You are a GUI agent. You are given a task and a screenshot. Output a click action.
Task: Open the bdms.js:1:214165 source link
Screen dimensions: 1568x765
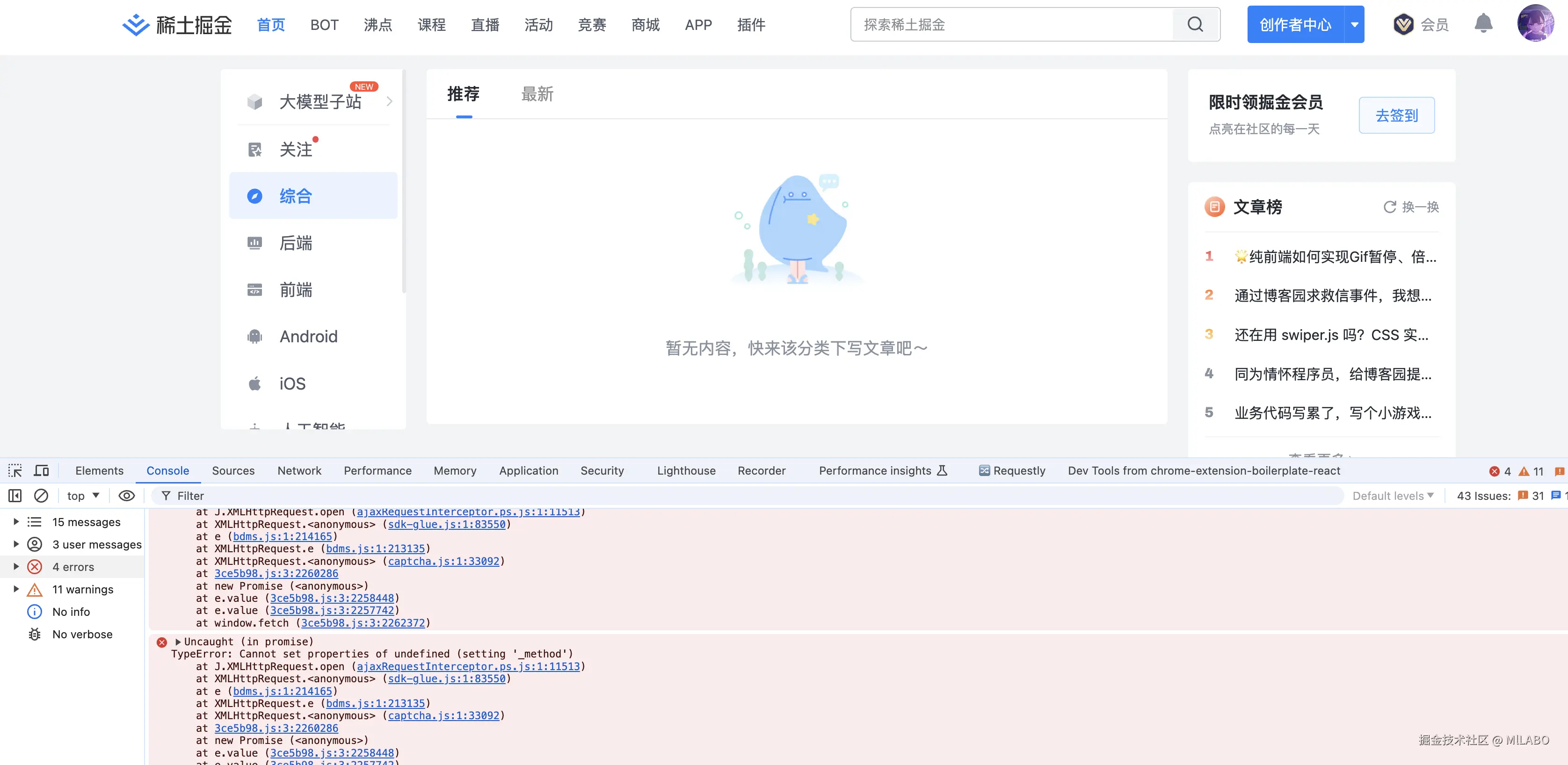click(281, 536)
